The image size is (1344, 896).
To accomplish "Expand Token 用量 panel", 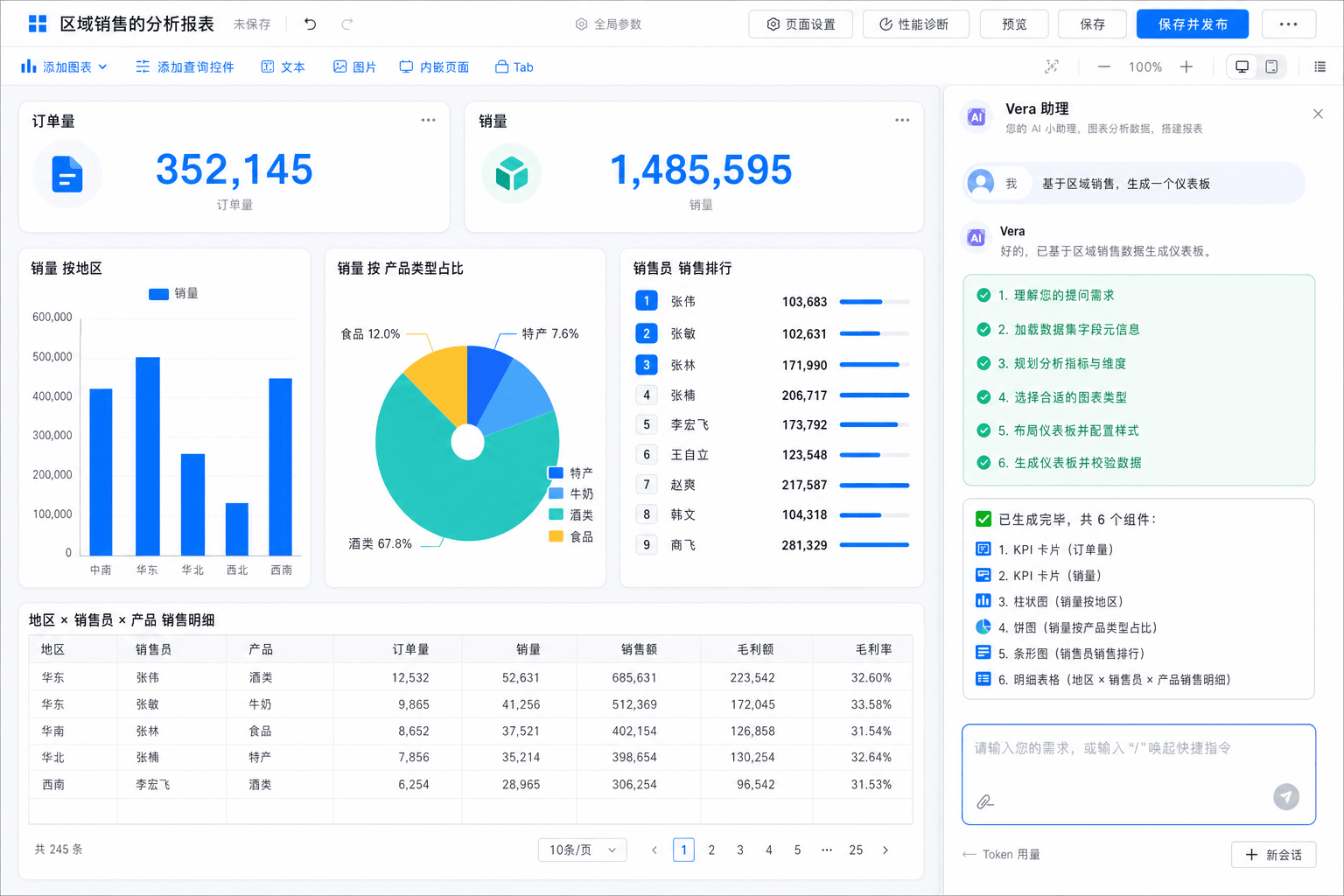I will point(1002,854).
